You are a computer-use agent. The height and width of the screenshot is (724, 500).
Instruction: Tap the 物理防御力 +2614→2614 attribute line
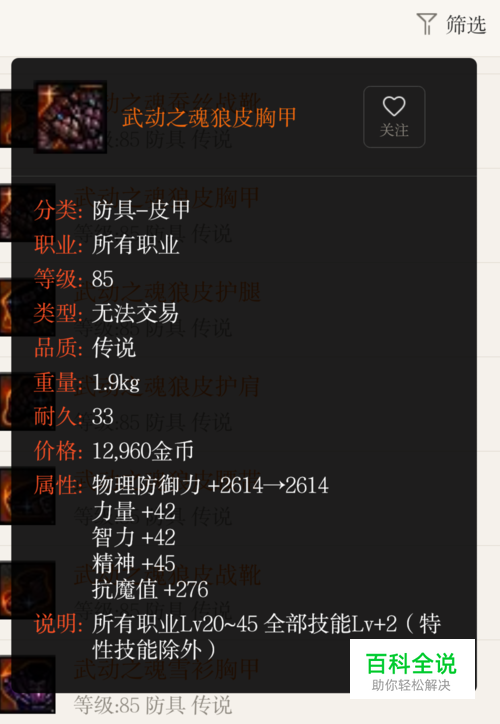pos(210,485)
